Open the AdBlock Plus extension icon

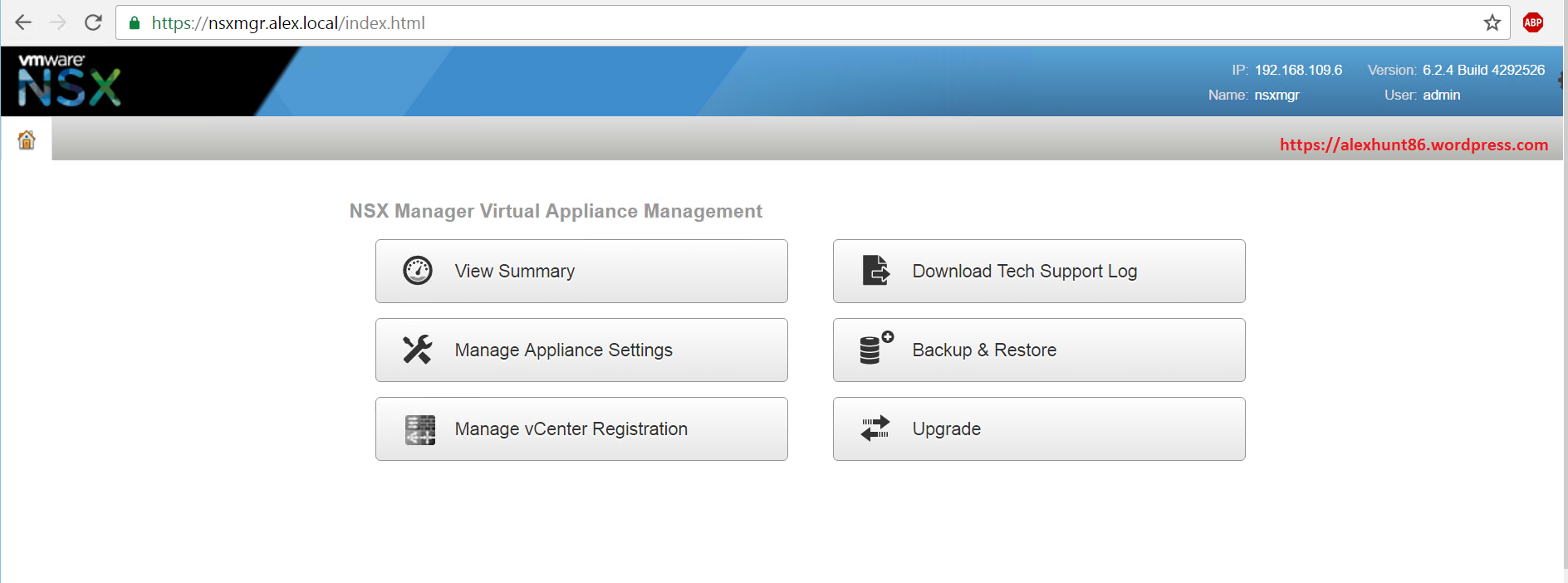coord(1533,22)
